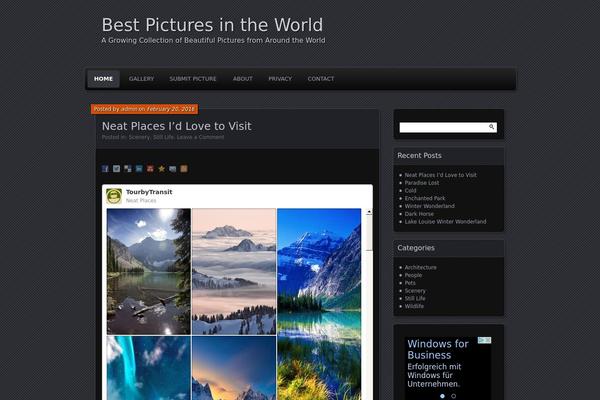Click the admin author link

(129, 109)
